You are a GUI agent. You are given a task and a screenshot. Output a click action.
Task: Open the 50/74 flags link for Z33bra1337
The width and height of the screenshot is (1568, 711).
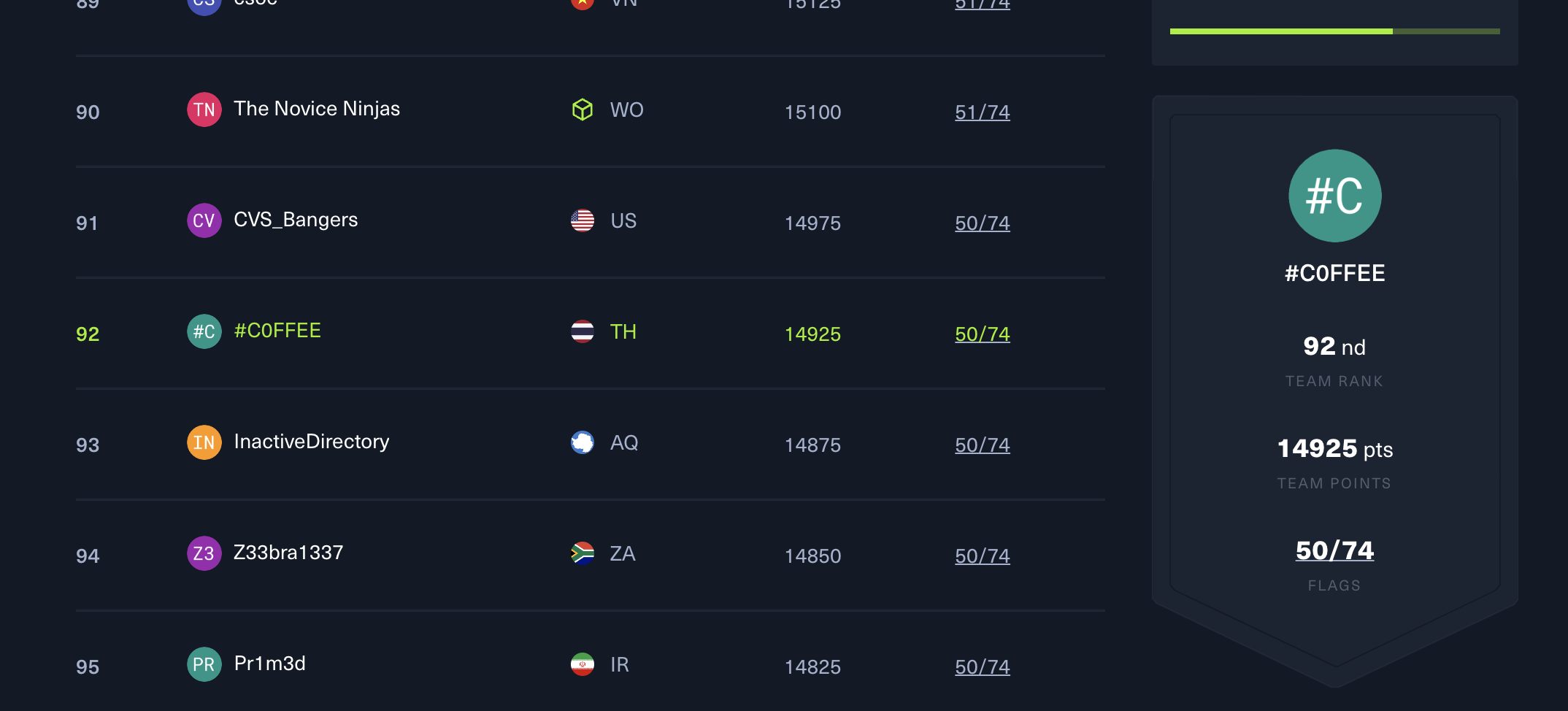tap(982, 556)
